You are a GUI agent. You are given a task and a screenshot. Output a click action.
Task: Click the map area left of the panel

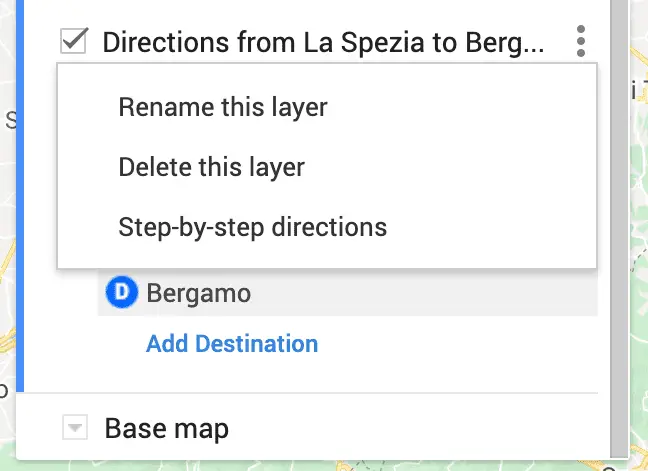click(7, 207)
